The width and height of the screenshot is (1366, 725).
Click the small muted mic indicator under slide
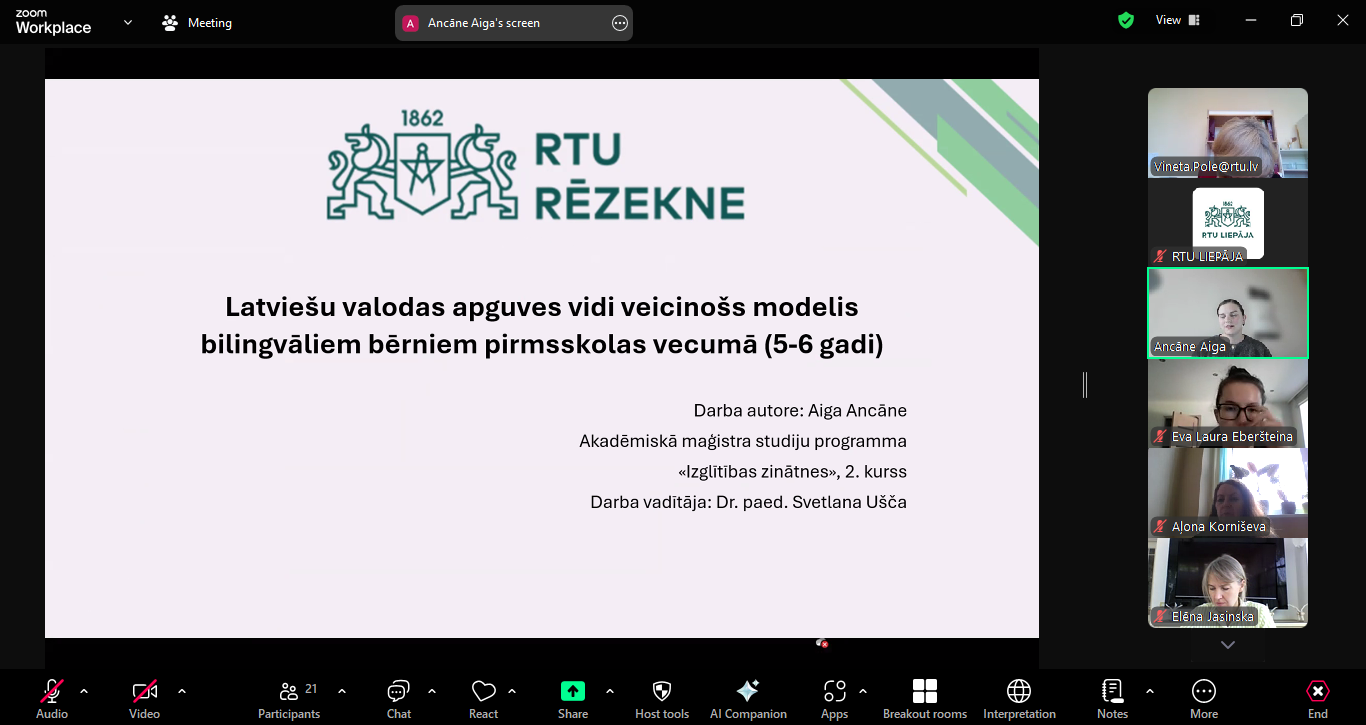pos(821,642)
